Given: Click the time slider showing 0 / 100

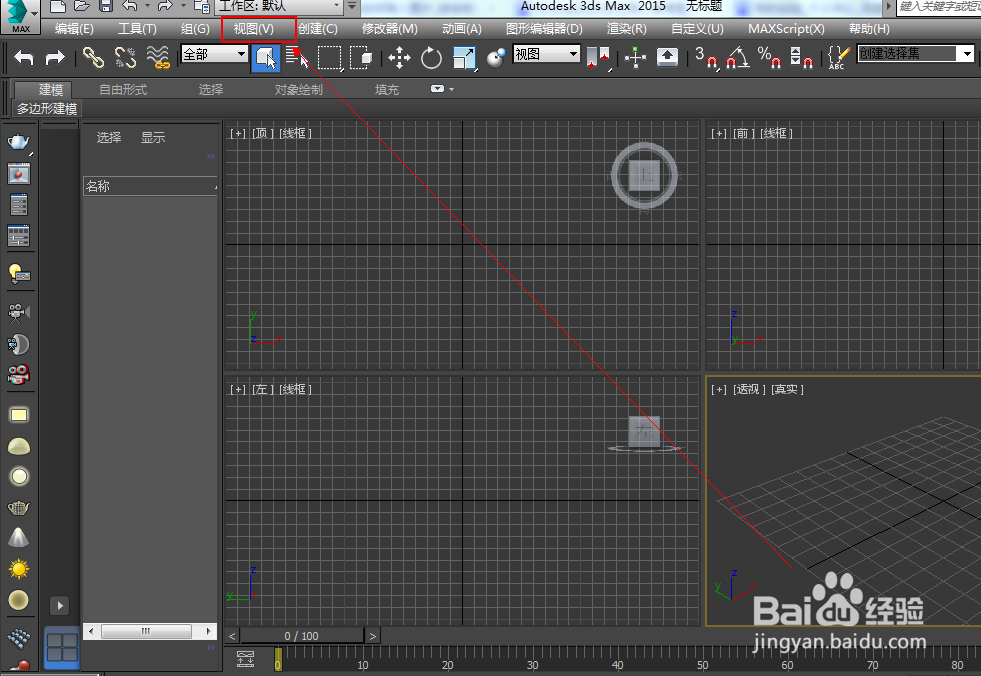Looking at the screenshot, I should 302,636.
